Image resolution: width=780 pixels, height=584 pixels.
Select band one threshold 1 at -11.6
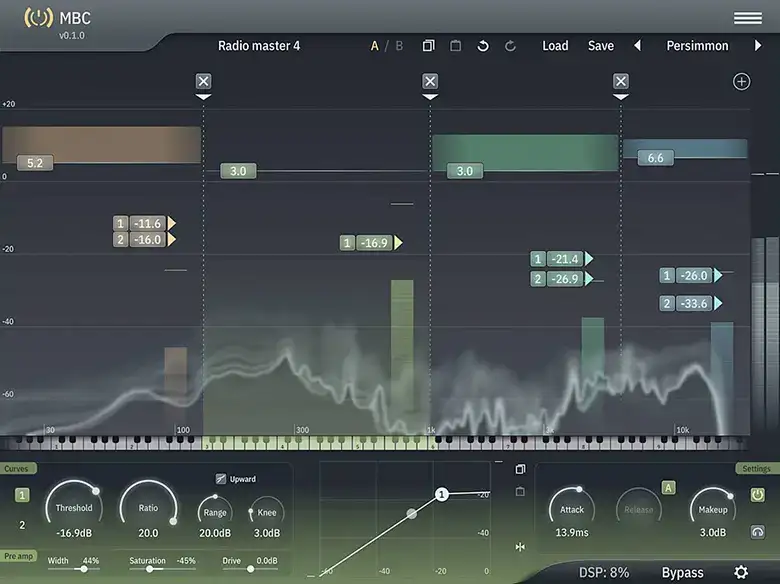(144, 223)
